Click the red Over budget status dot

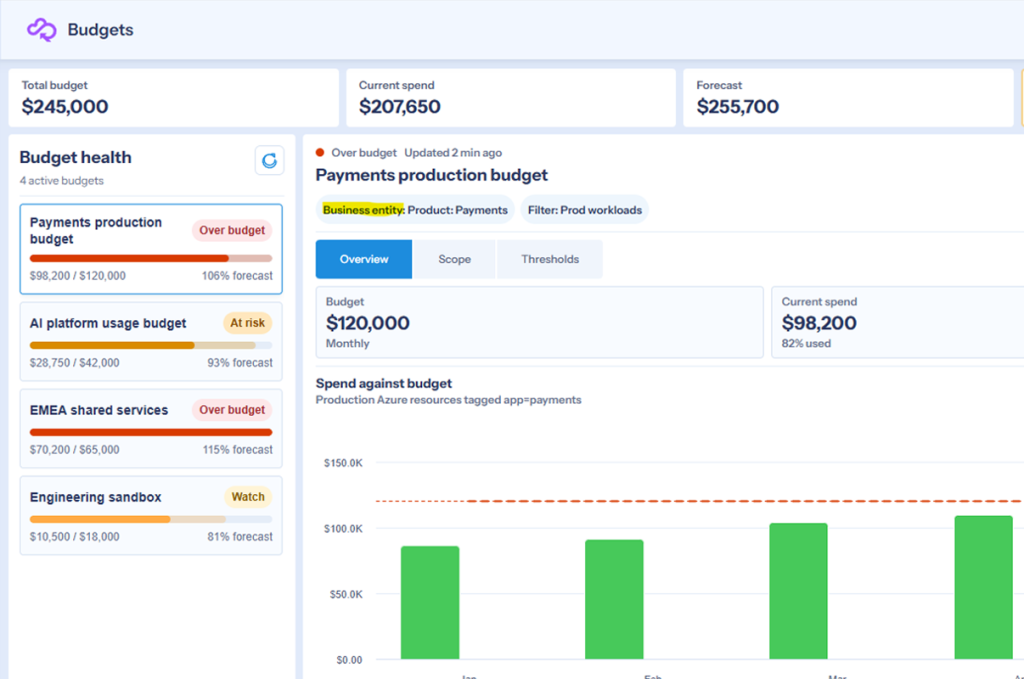[x=320, y=153]
